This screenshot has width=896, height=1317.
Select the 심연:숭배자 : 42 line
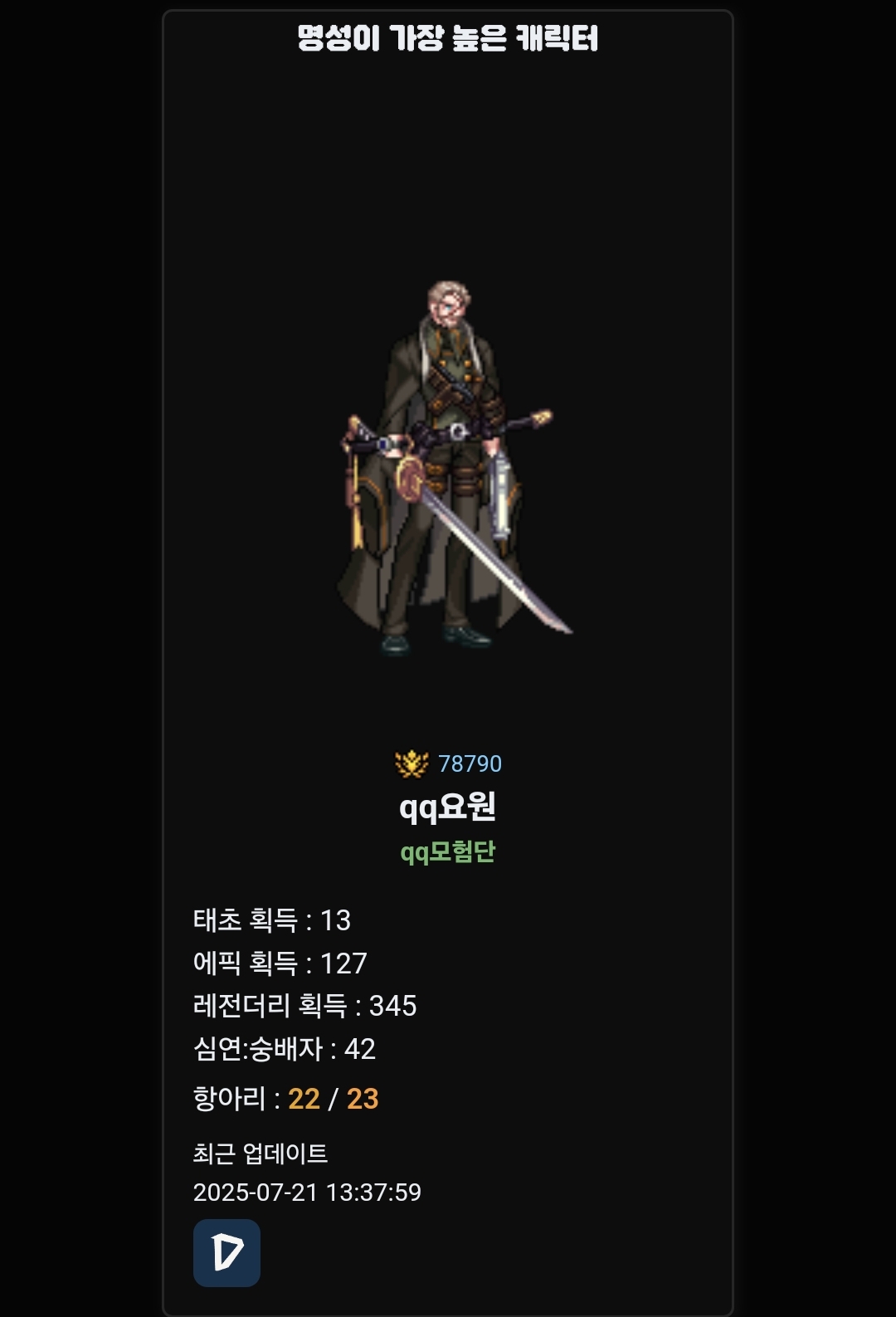point(285,1048)
